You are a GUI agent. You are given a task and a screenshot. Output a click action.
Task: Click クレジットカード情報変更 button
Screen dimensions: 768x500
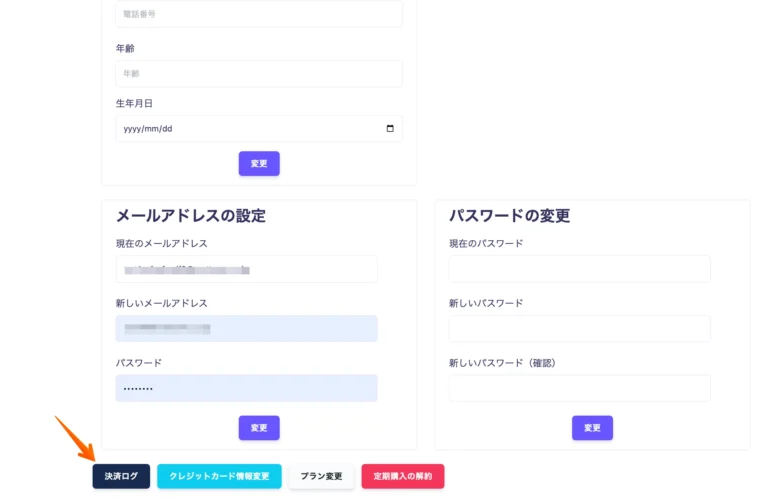tap(219, 476)
